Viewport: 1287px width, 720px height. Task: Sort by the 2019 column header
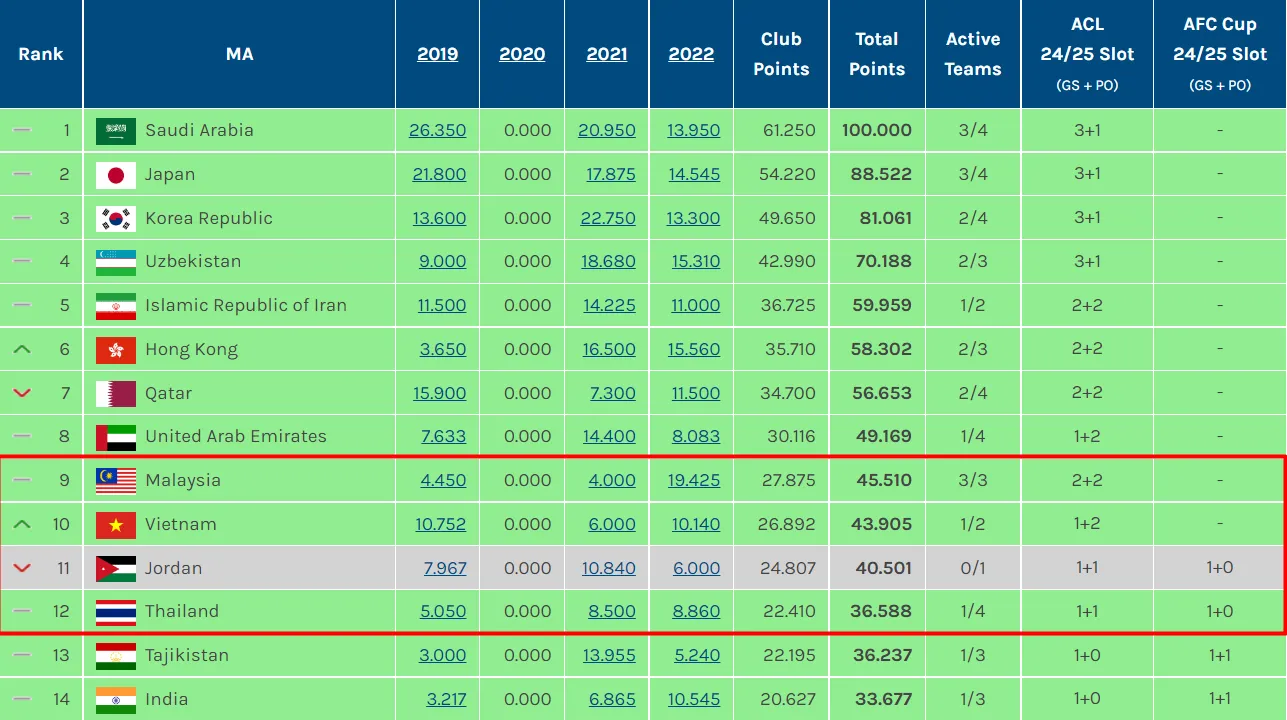[437, 54]
